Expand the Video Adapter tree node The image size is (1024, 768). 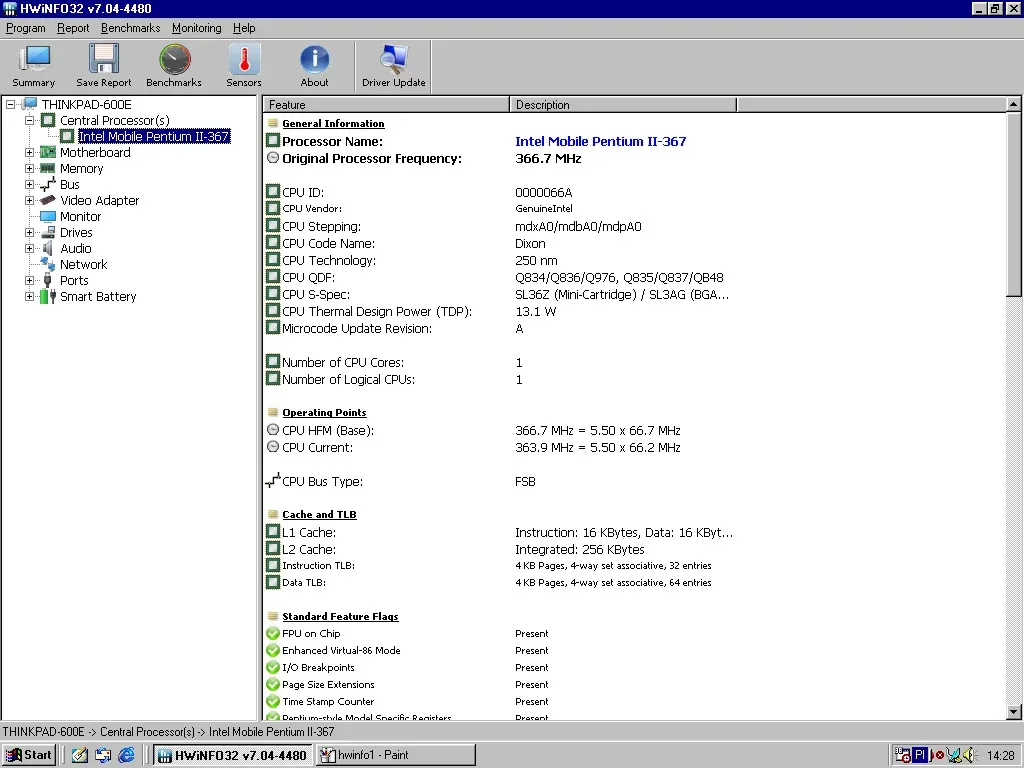coord(29,200)
